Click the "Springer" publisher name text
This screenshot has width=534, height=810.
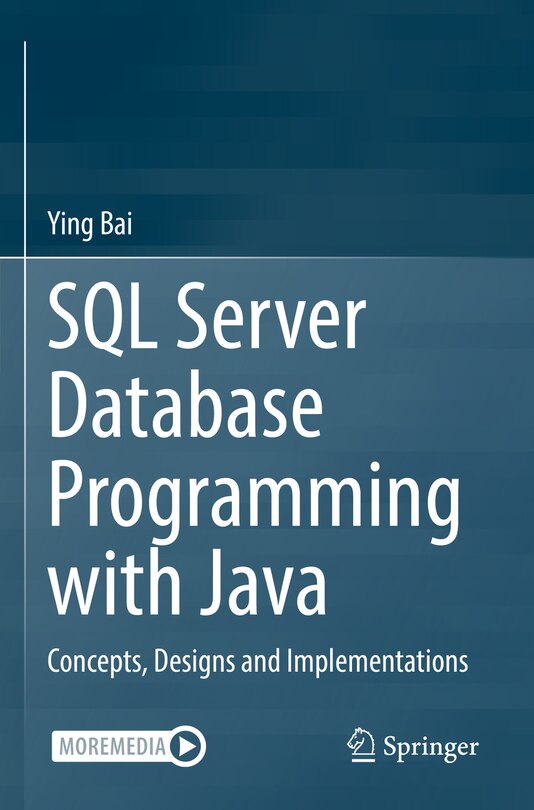coord(431,747)
